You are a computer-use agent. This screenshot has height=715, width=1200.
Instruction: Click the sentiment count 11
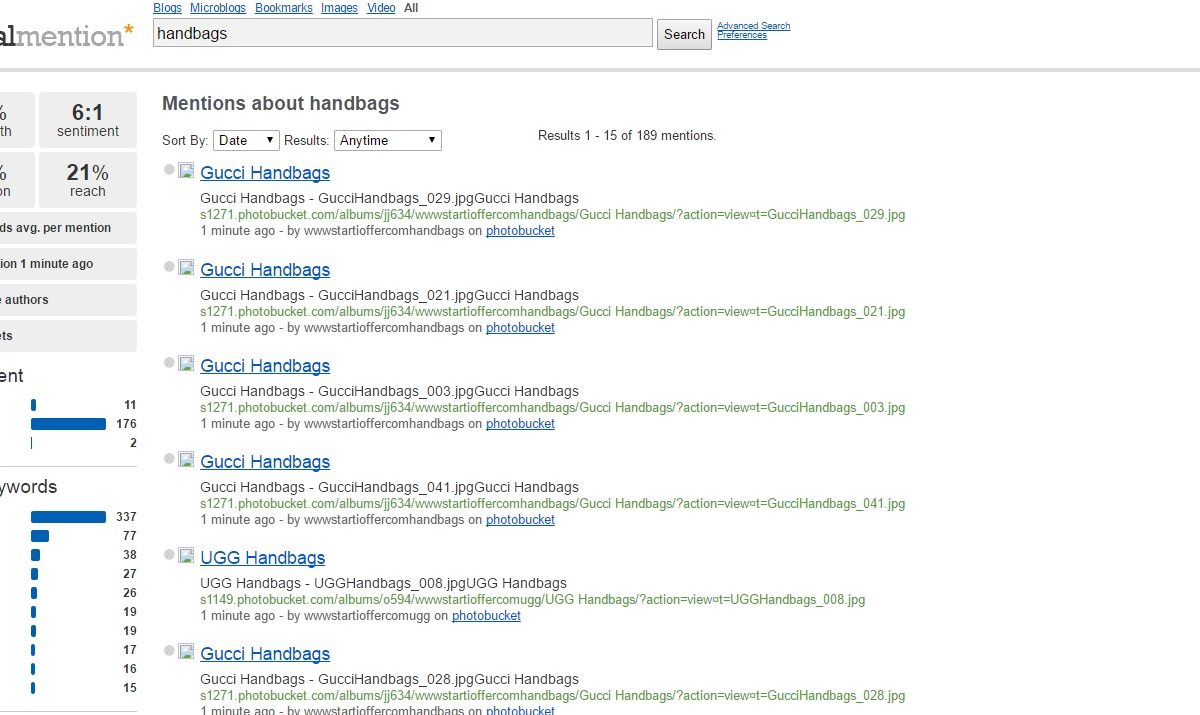(130, 405)
